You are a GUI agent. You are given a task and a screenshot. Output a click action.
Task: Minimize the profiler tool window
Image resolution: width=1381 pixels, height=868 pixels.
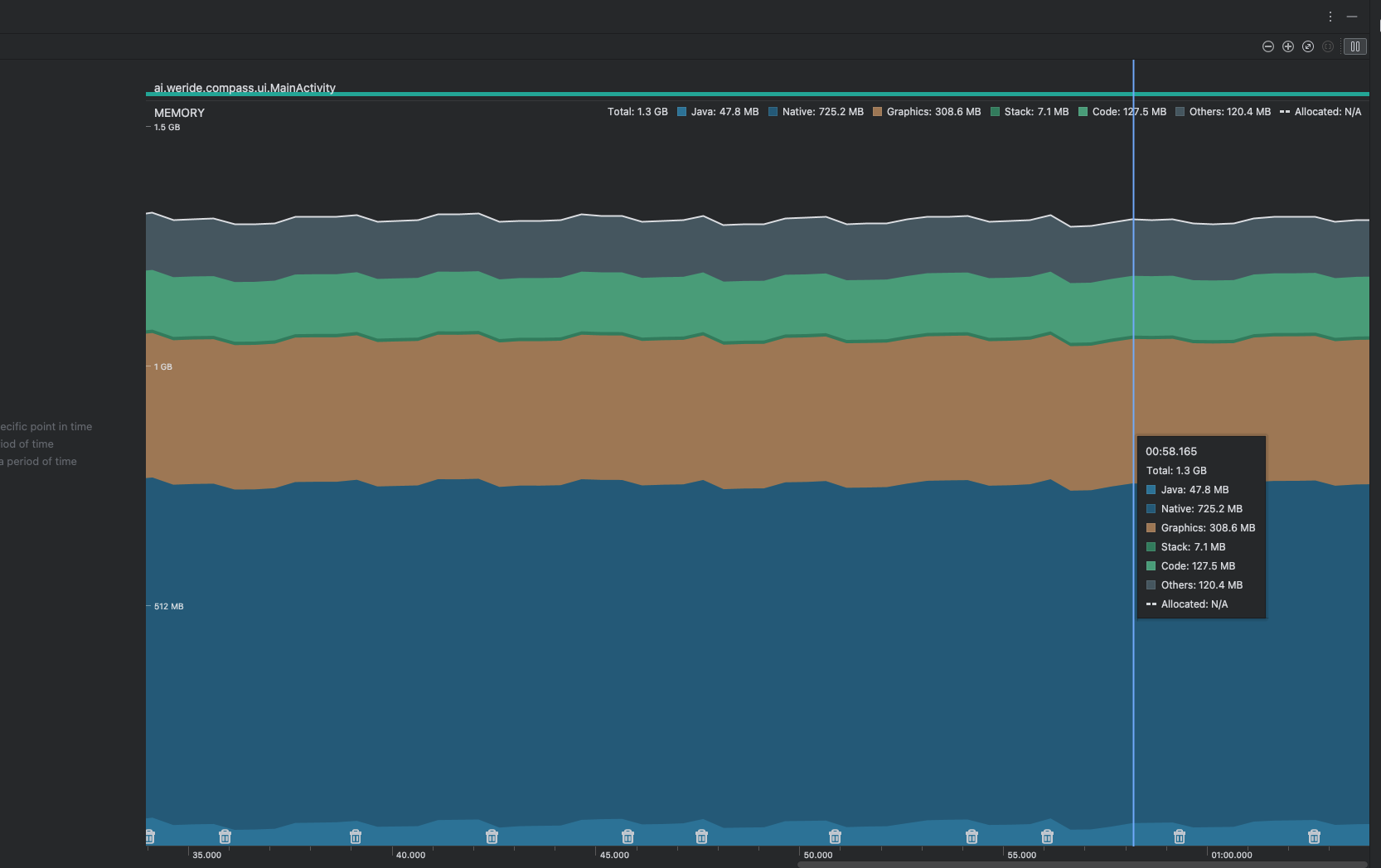[x=1352, y=17]
